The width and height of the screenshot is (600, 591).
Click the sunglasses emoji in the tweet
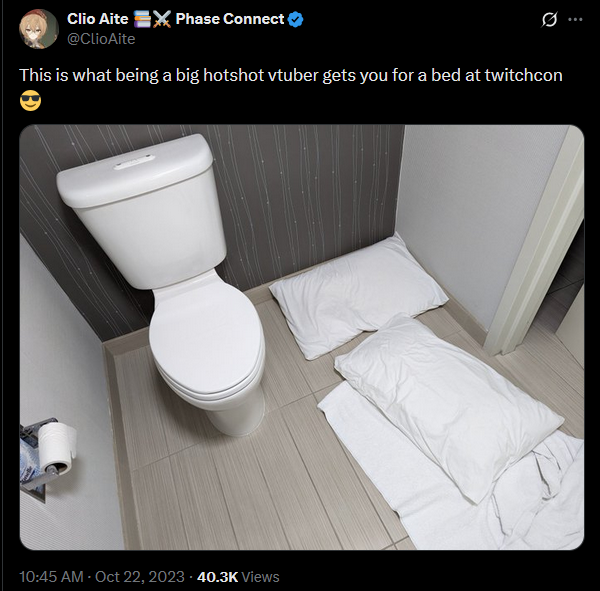pyautogui.click(x=30, y=101)
